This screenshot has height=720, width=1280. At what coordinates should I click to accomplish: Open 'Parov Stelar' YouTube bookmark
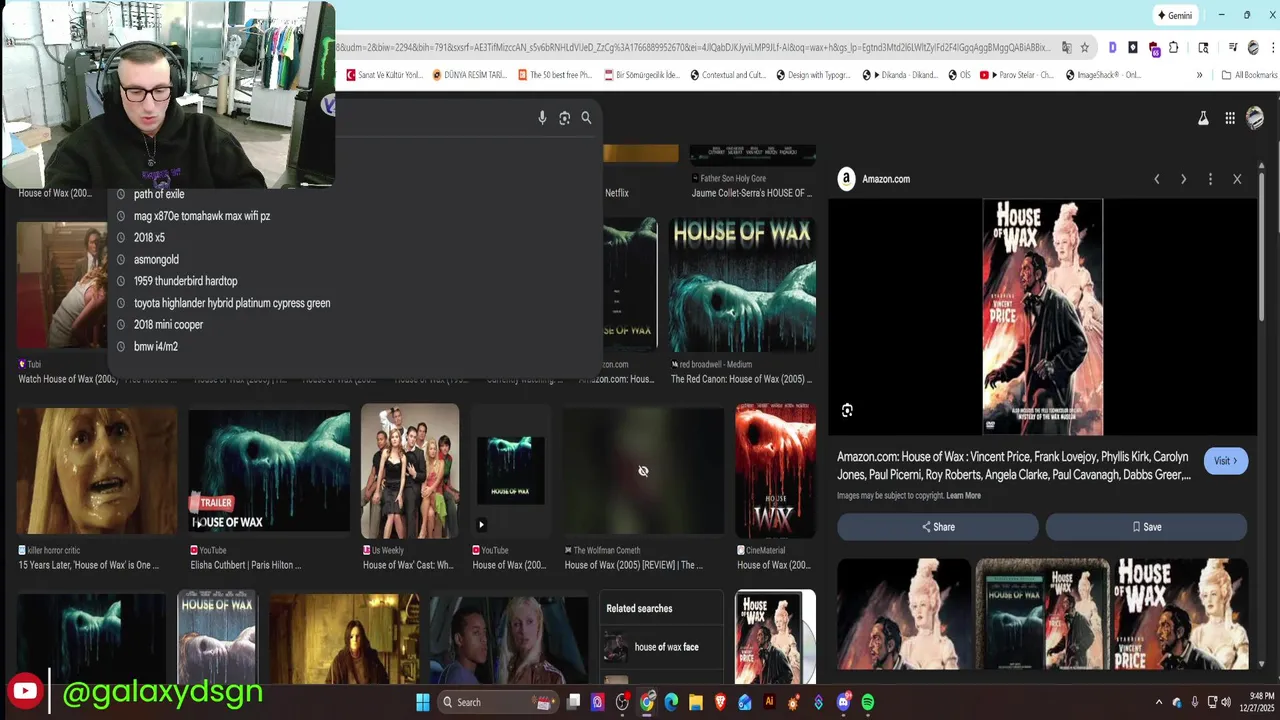click(x=1016, y=75)
